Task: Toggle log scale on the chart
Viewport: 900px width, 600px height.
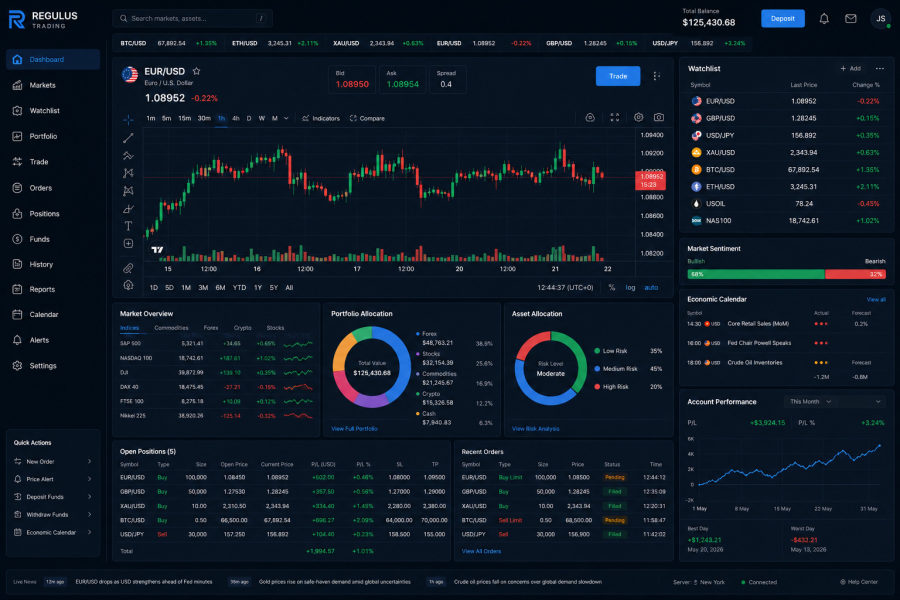Action: 630,288
